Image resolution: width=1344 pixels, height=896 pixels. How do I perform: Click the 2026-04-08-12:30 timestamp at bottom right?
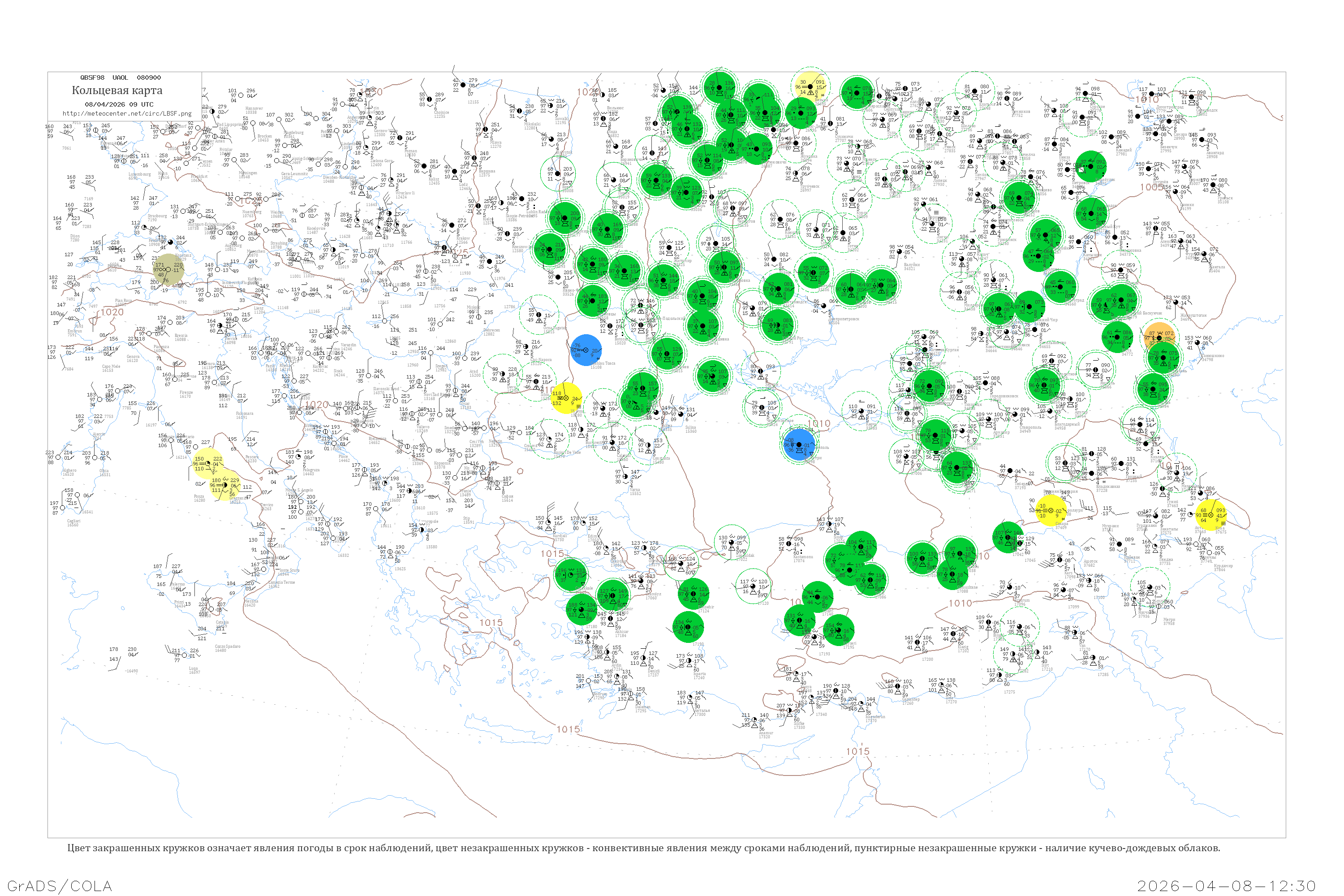[x=1226, y=886]
